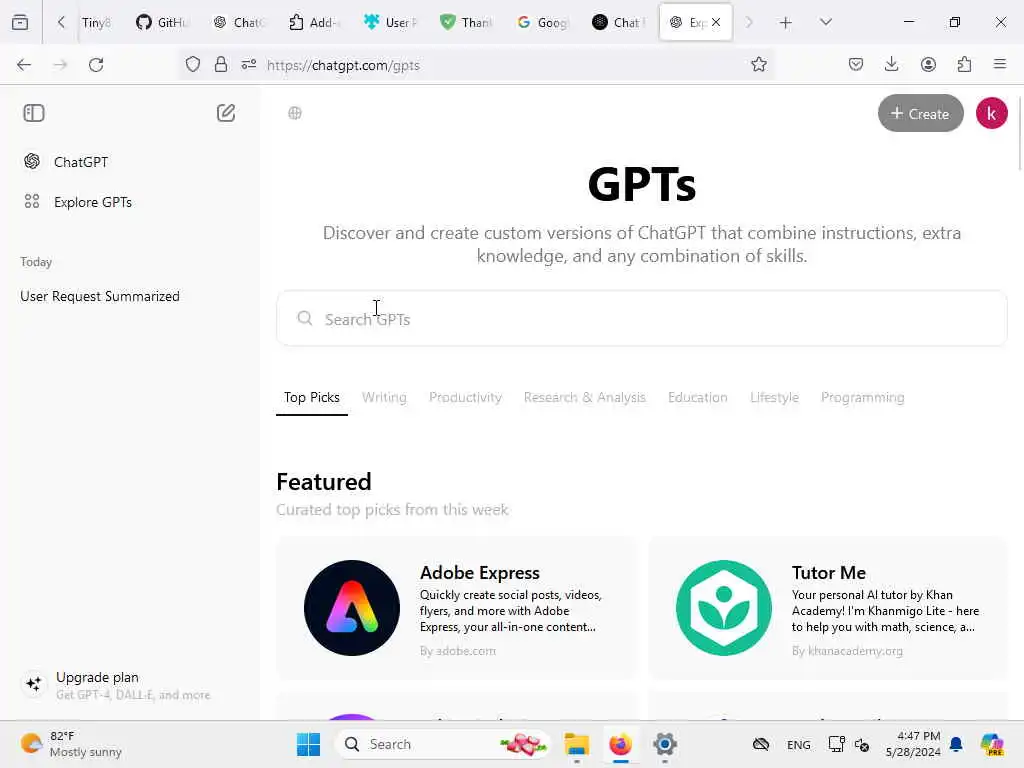This screenshot has width=1024, height=768.
Task: Open the Firefox application menu
Action: click(x=1000, y=65)
